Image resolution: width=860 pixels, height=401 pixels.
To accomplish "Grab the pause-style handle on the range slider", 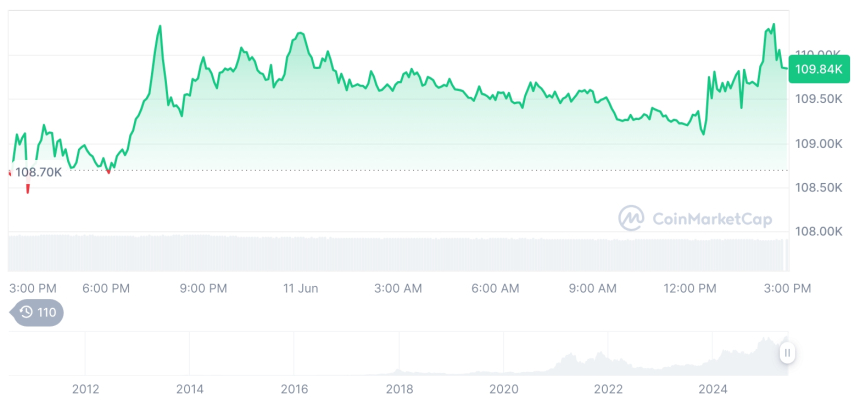I will 788,353.
